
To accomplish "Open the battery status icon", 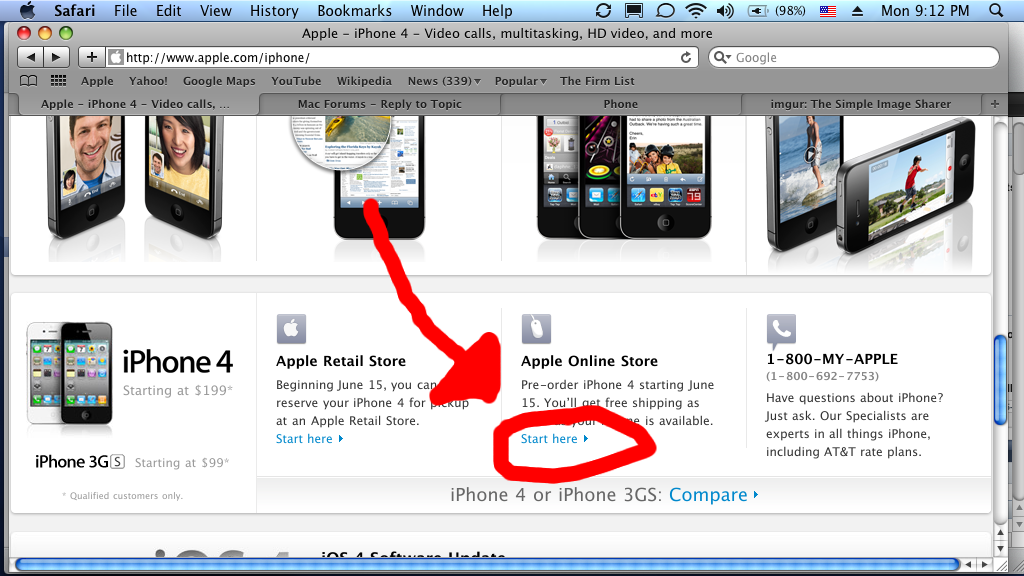I will 758,11.
